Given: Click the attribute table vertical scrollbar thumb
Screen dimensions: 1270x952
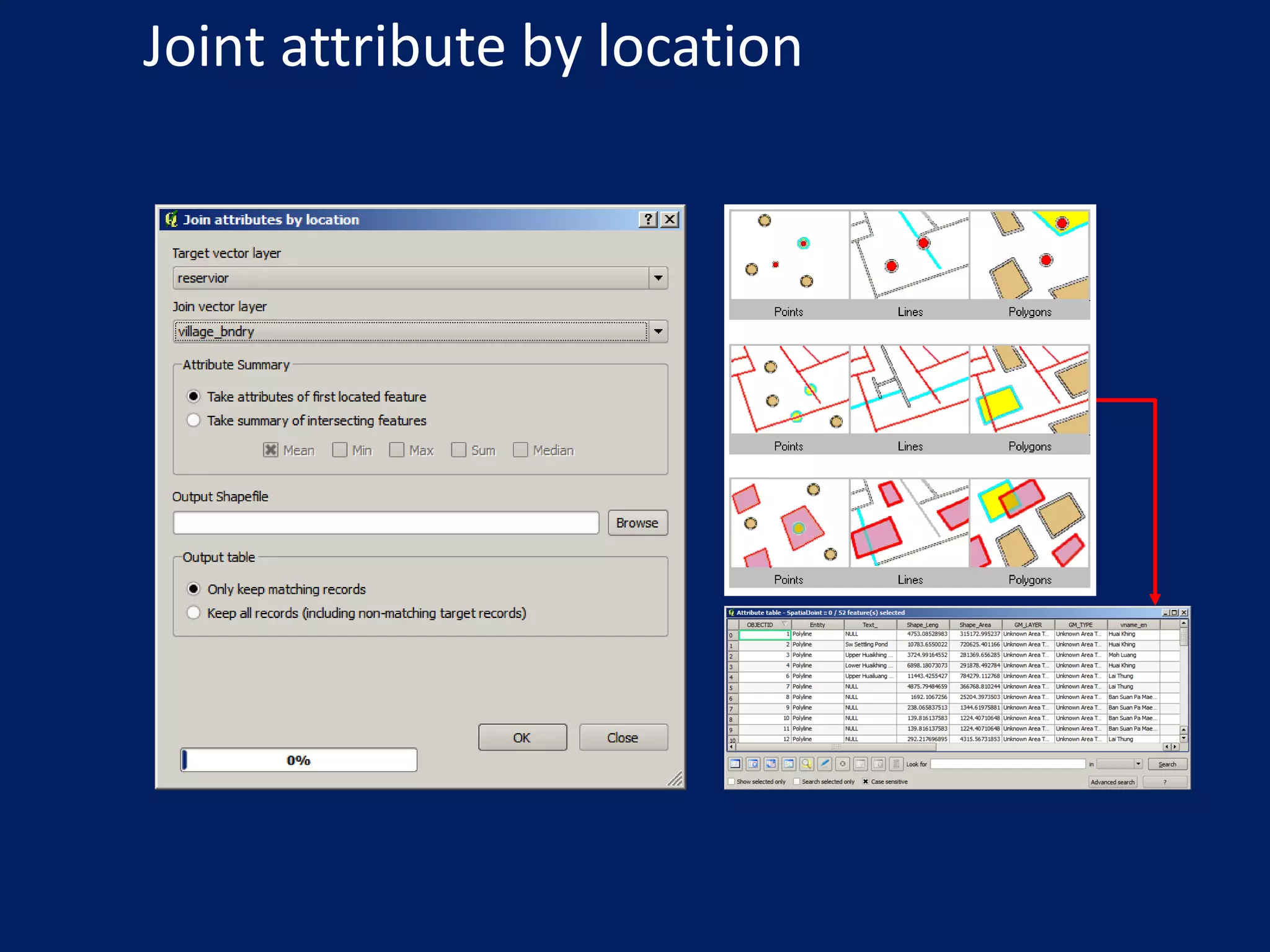Looking at the screenshot, I should pos(1184,637).
